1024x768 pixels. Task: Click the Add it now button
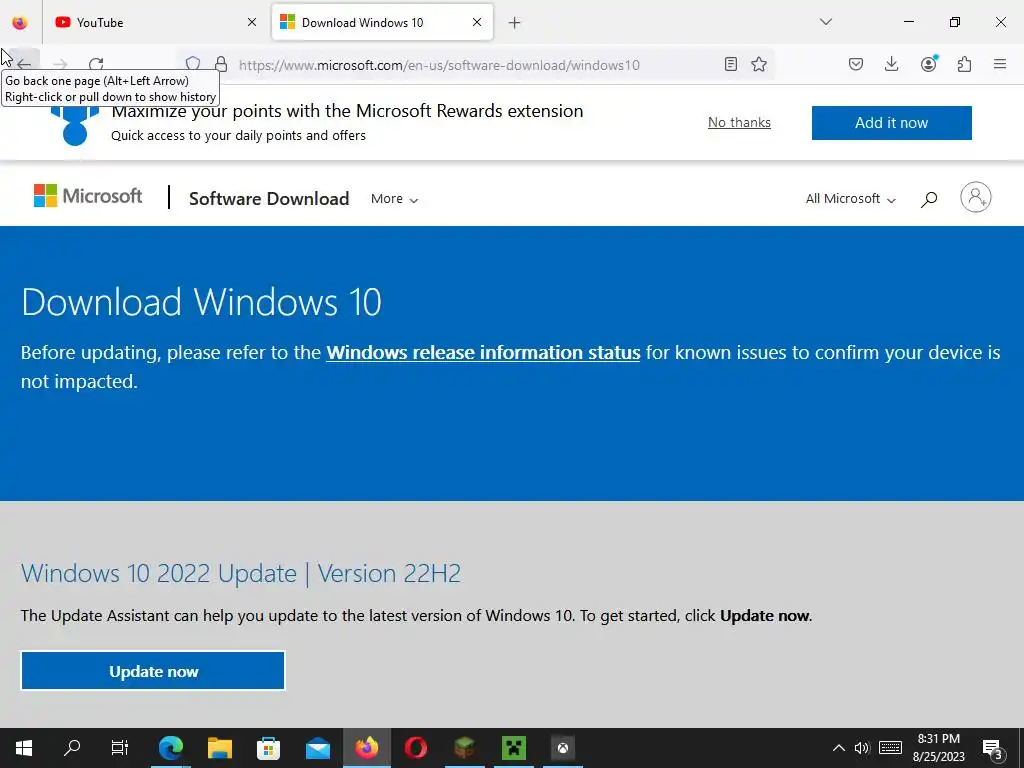tap(891, 123)
